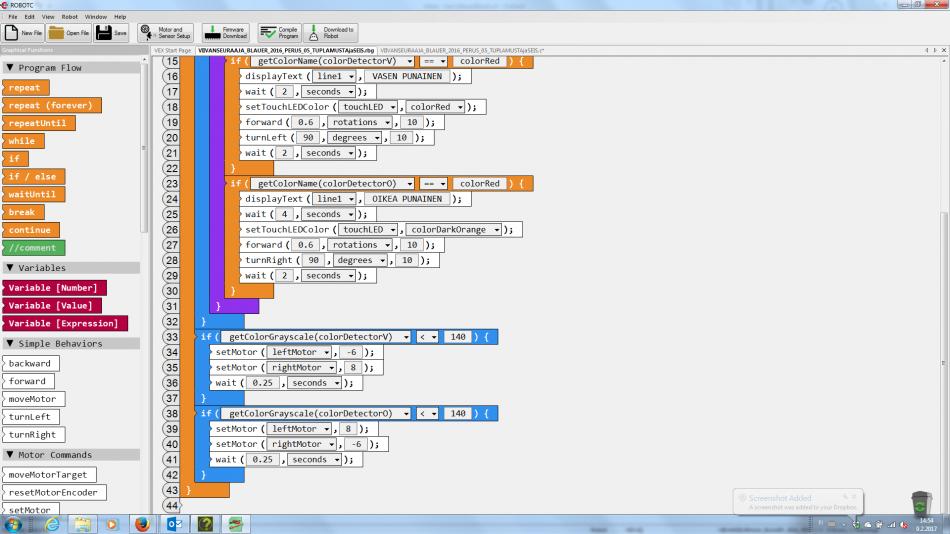Click the 140 threshold field on line 33
This screenshot has height=534, width=950.
tap(457, 337)
